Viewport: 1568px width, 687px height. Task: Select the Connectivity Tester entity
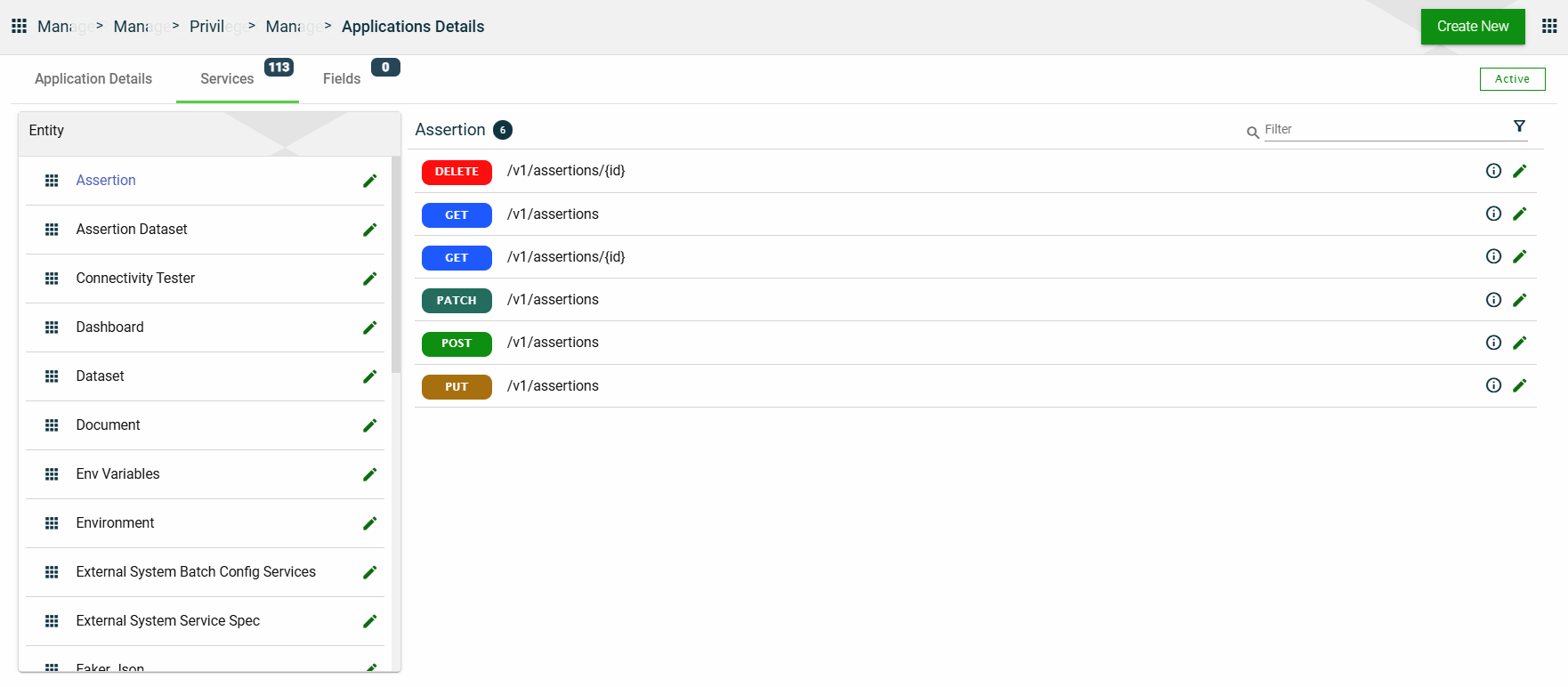click(x=135, y=279)
